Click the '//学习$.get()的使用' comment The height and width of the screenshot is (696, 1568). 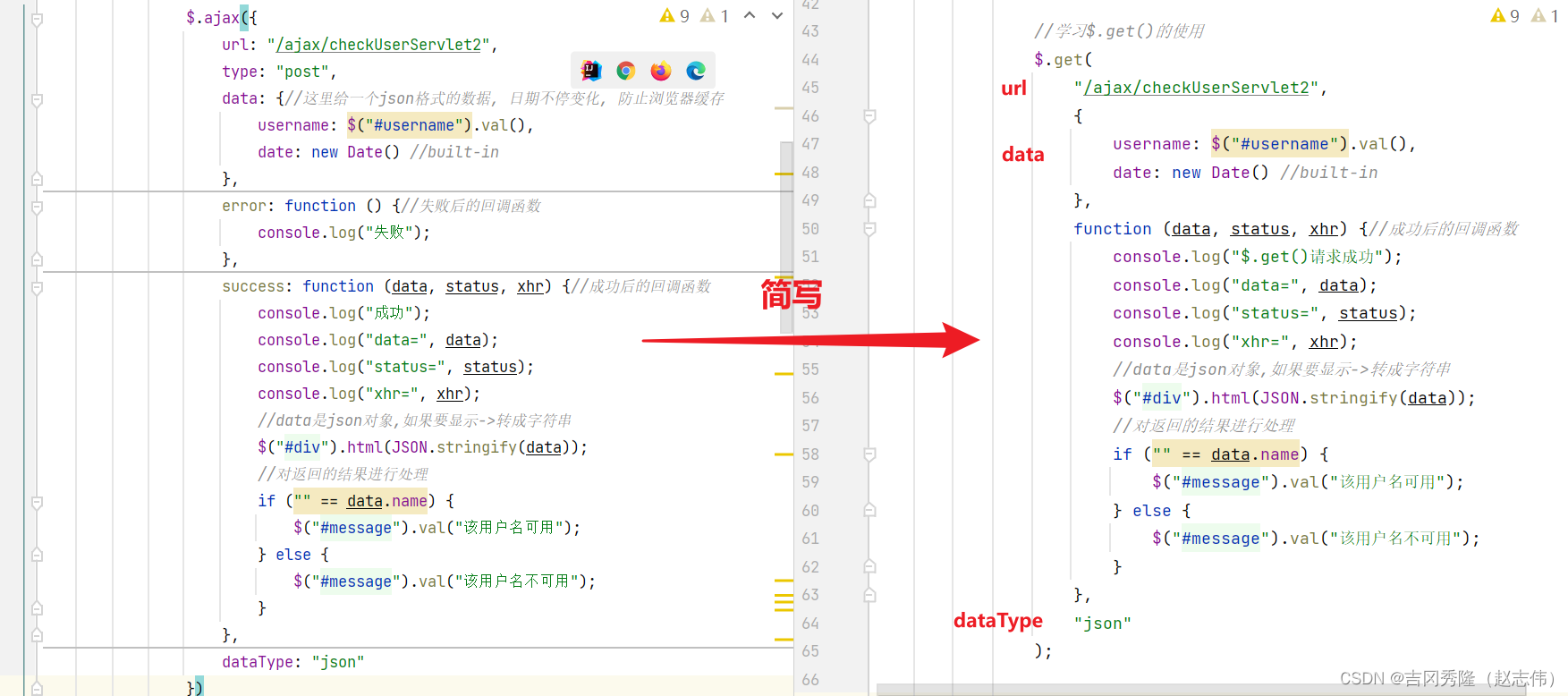click(1119, 31)
